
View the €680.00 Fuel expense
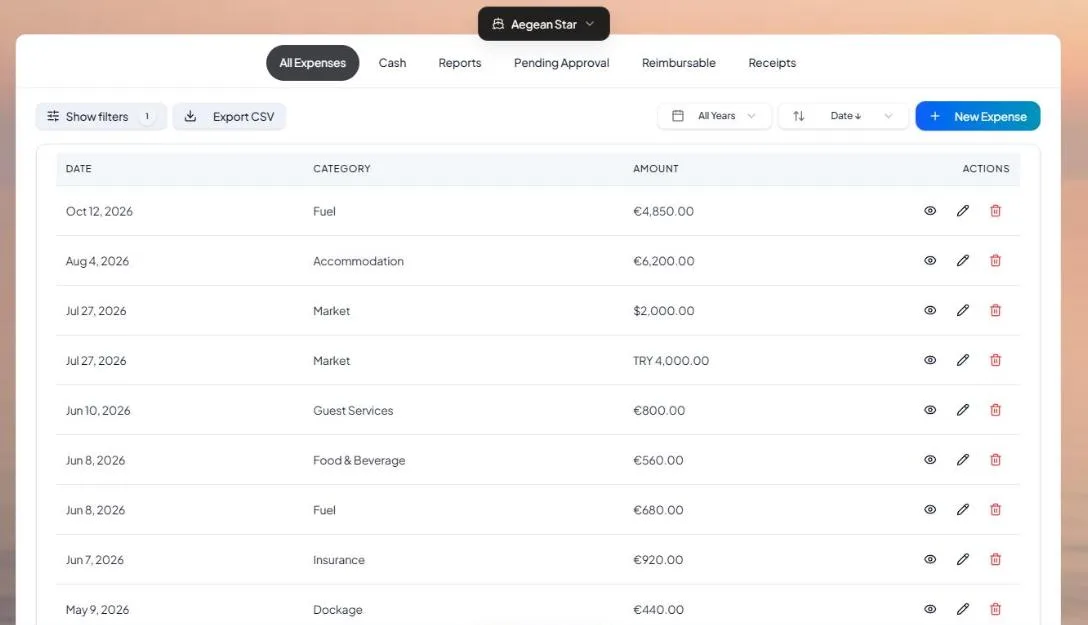pos(930,510)
